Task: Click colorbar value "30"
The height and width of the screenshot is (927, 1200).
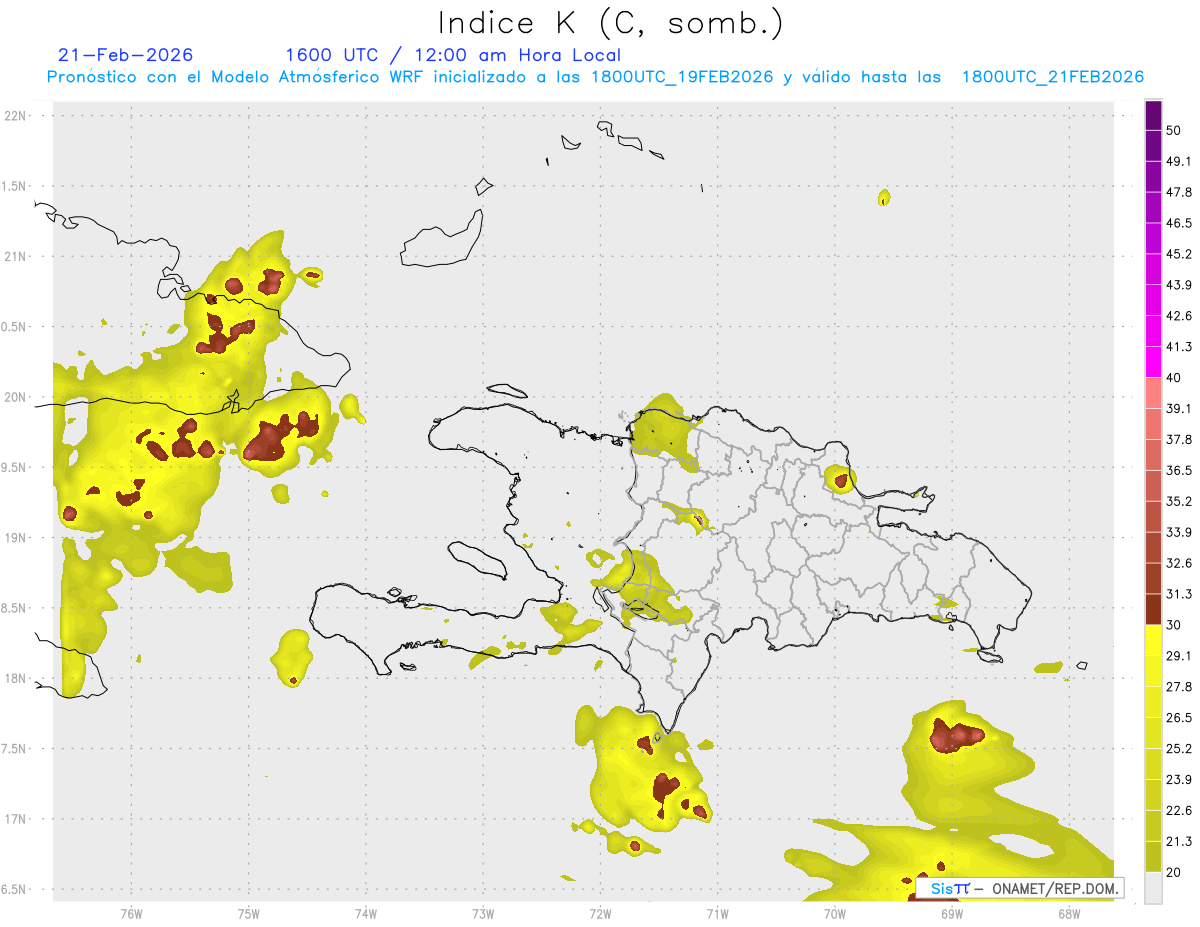Action: click(x=1174, y=625)
